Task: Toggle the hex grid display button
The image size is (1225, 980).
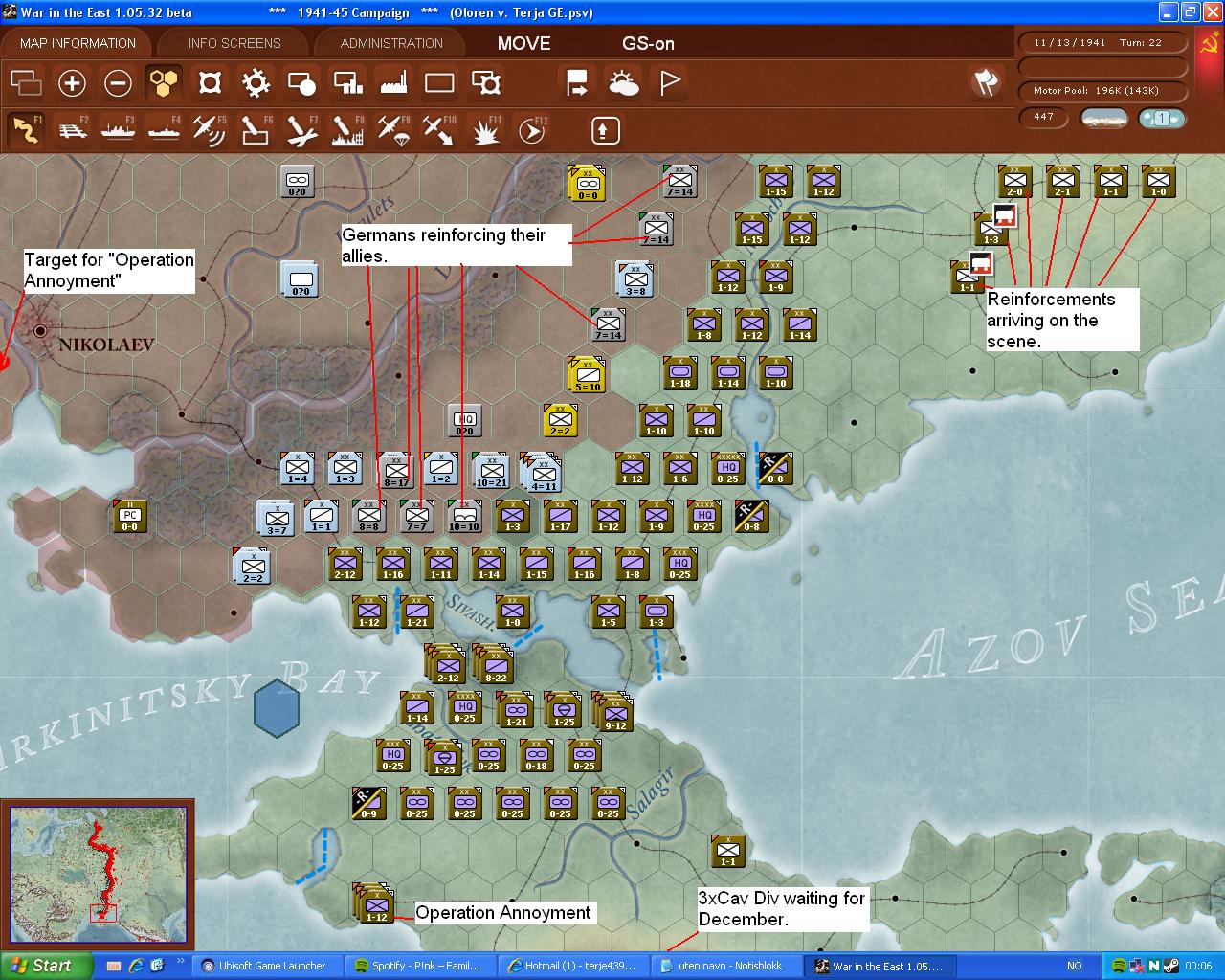Action: click(164, 83)
